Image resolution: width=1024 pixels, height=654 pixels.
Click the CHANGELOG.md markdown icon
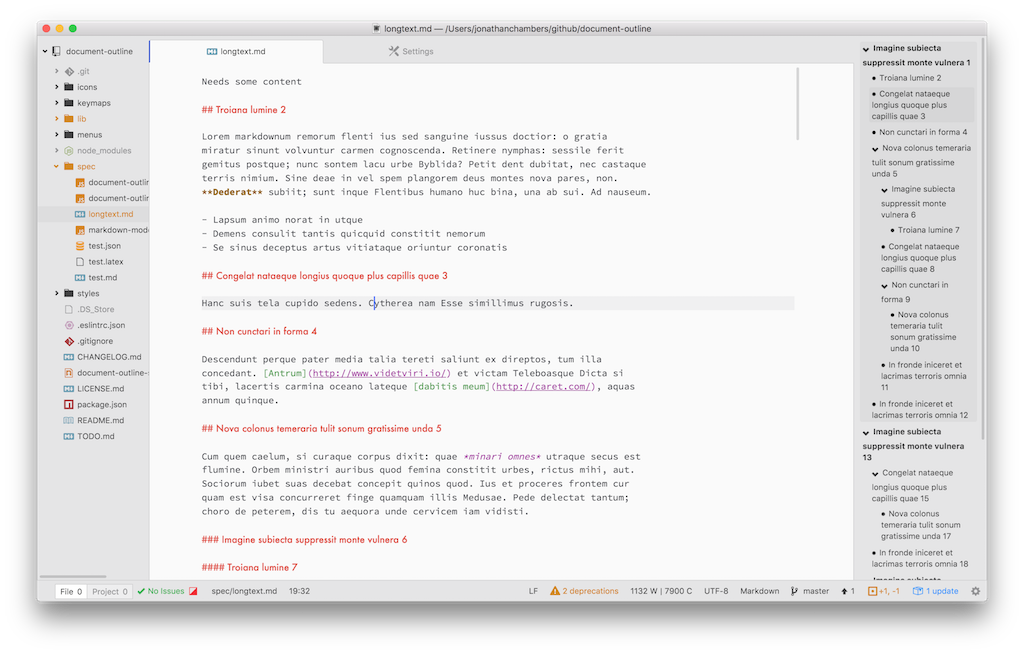pos(69,357)
